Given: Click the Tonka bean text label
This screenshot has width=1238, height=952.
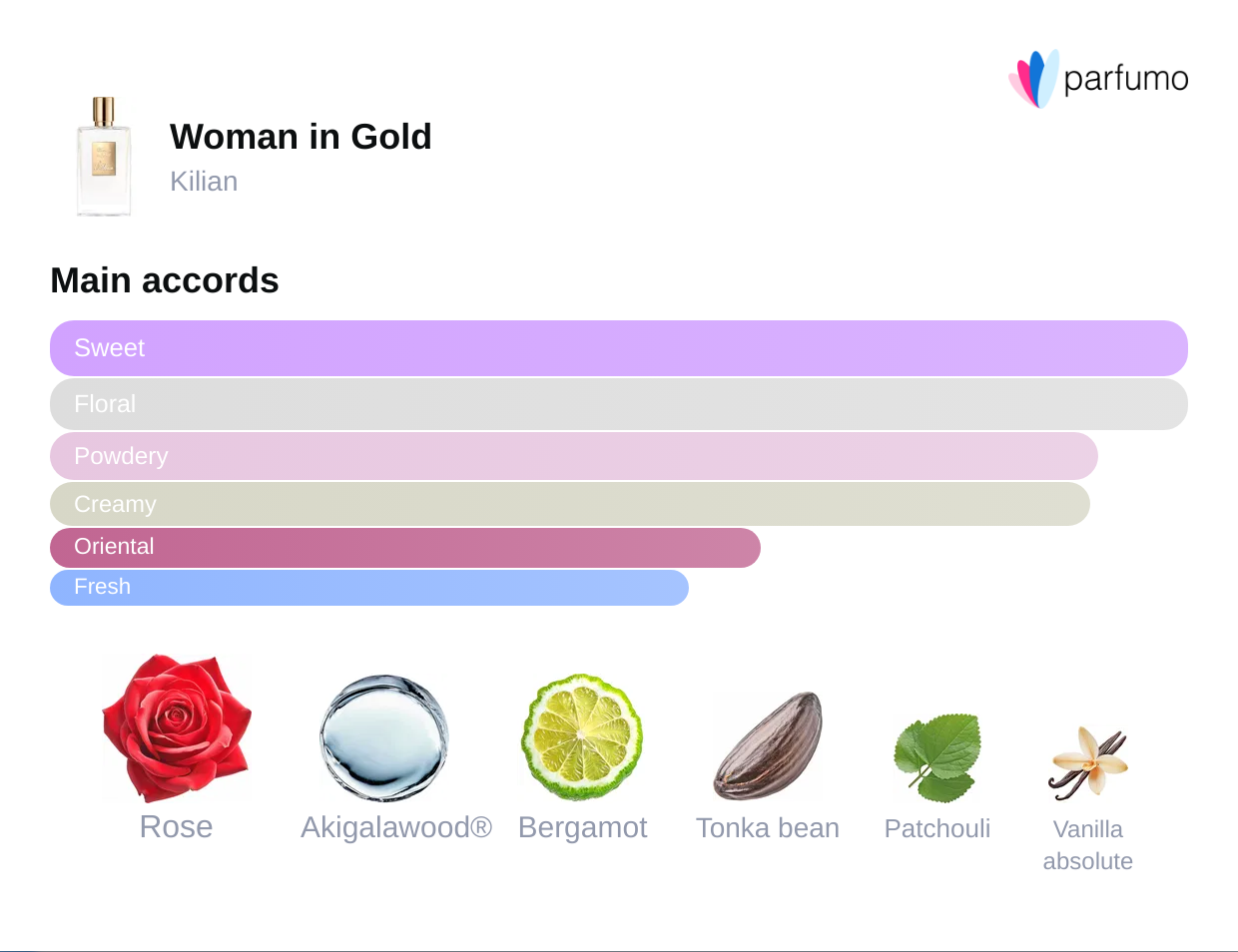Looking at the screenshot, I should point(768,828).
